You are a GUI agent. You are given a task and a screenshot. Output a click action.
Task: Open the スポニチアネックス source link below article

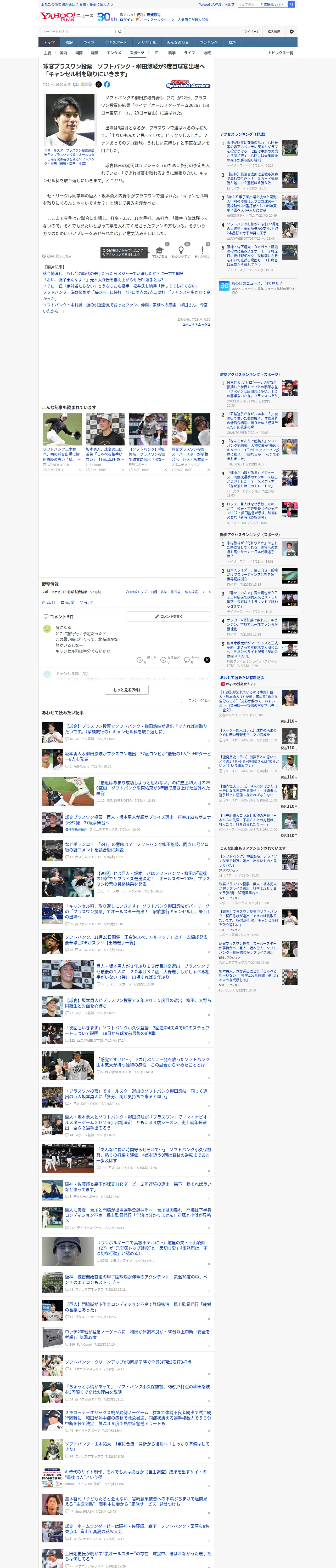[196, 325]
